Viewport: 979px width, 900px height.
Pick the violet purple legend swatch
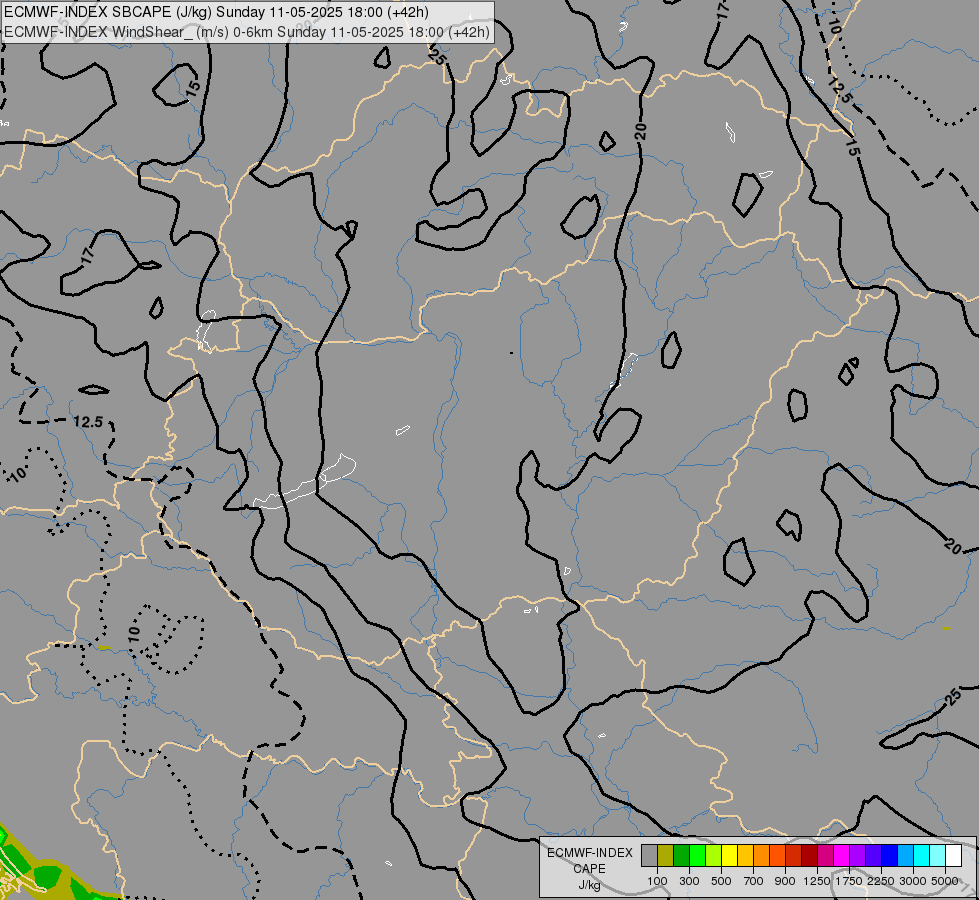(857, 855)
